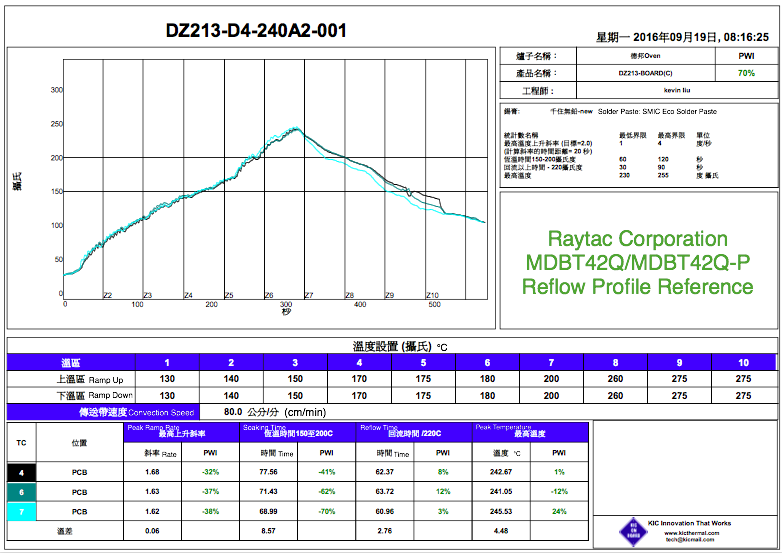Open the www.kicthermal.com link
The image size is (782, 553).
(x=692, y=533)
